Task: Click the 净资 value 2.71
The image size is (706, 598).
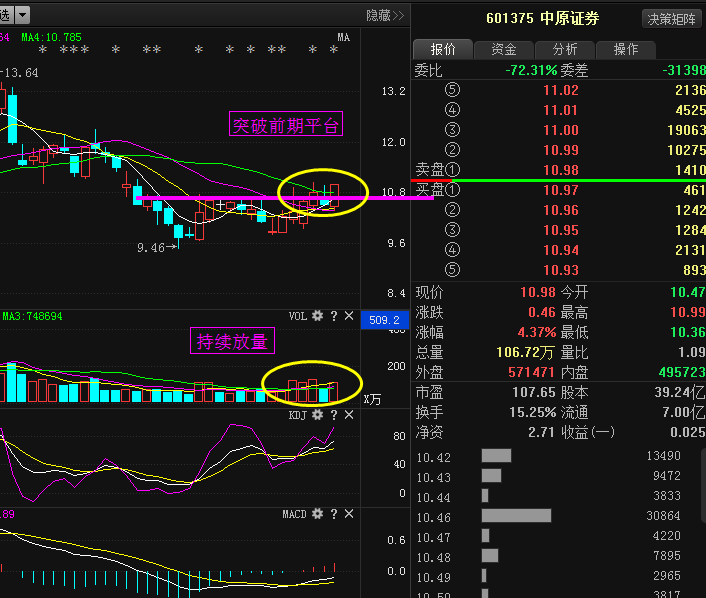Action: click(541, 432)
